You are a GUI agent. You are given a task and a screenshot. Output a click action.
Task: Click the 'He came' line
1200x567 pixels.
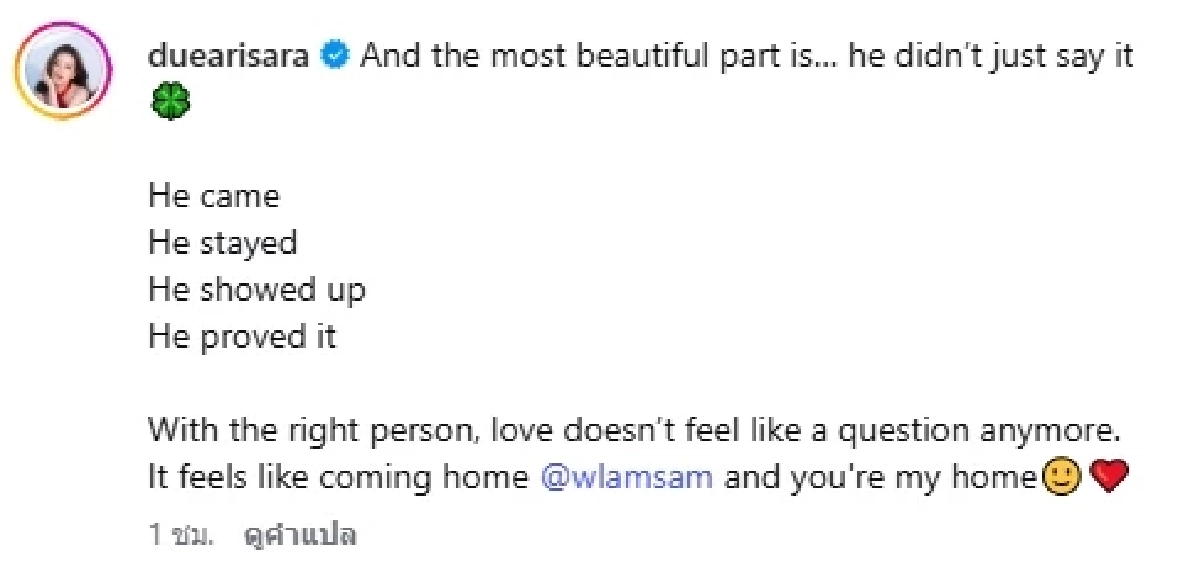pyautogui.click(x=214, y=195)
